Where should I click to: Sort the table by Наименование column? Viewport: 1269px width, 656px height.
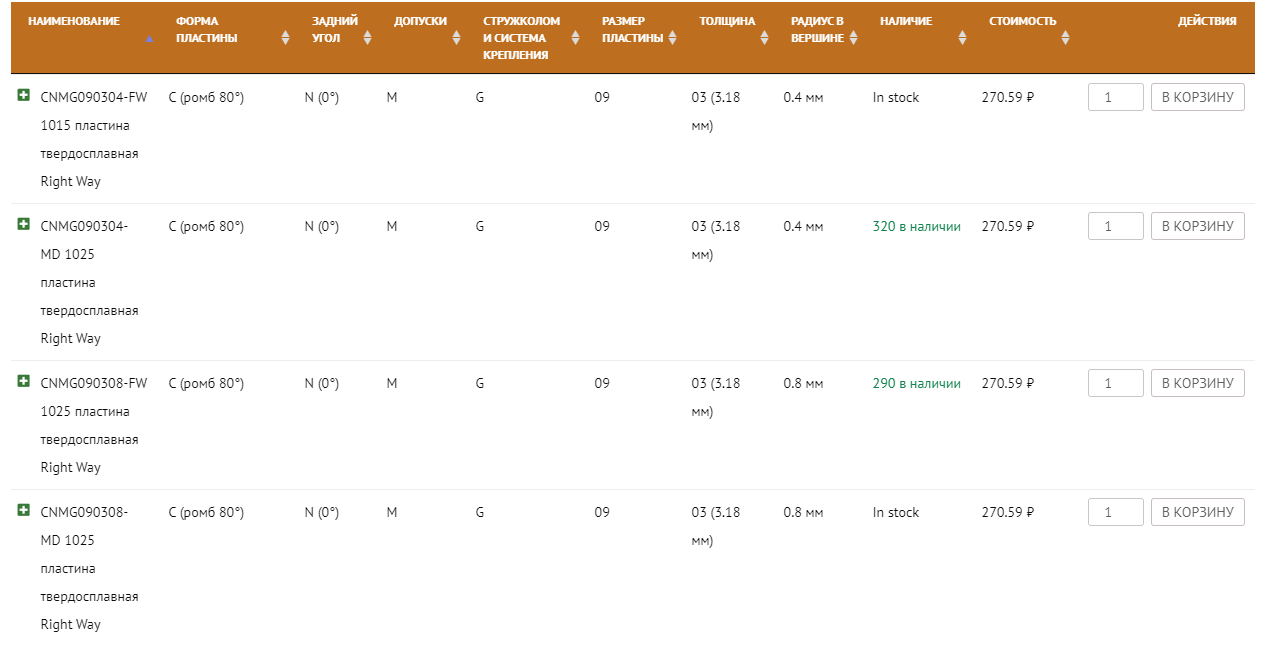pos(149,39)
